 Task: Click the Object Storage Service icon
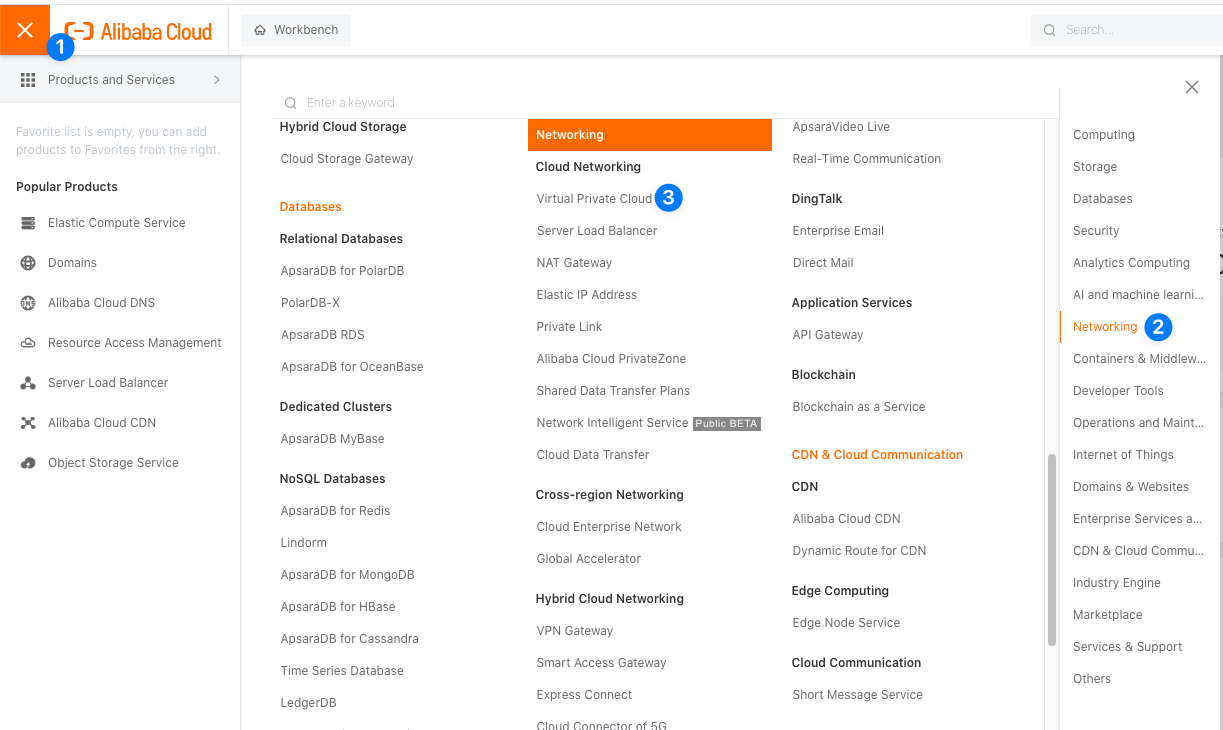click(28, 463)
